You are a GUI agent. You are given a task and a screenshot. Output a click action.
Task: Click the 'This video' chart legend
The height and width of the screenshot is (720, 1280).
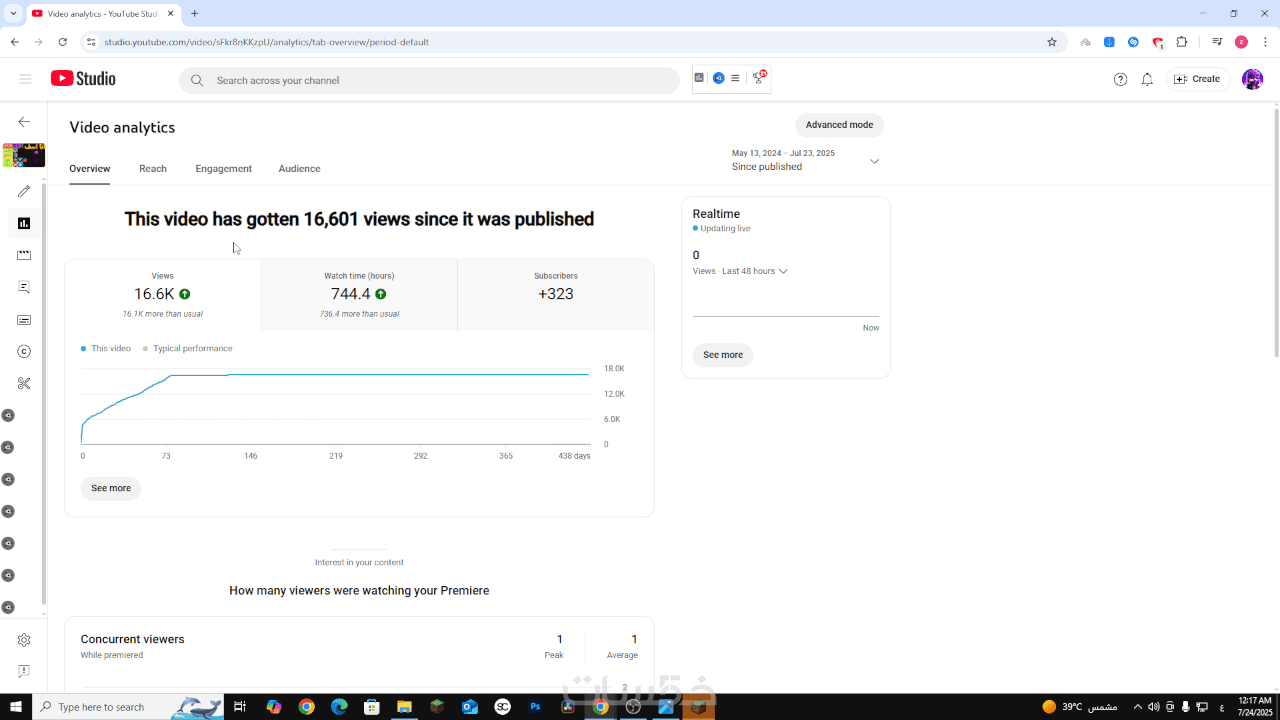tap(106, 349)
